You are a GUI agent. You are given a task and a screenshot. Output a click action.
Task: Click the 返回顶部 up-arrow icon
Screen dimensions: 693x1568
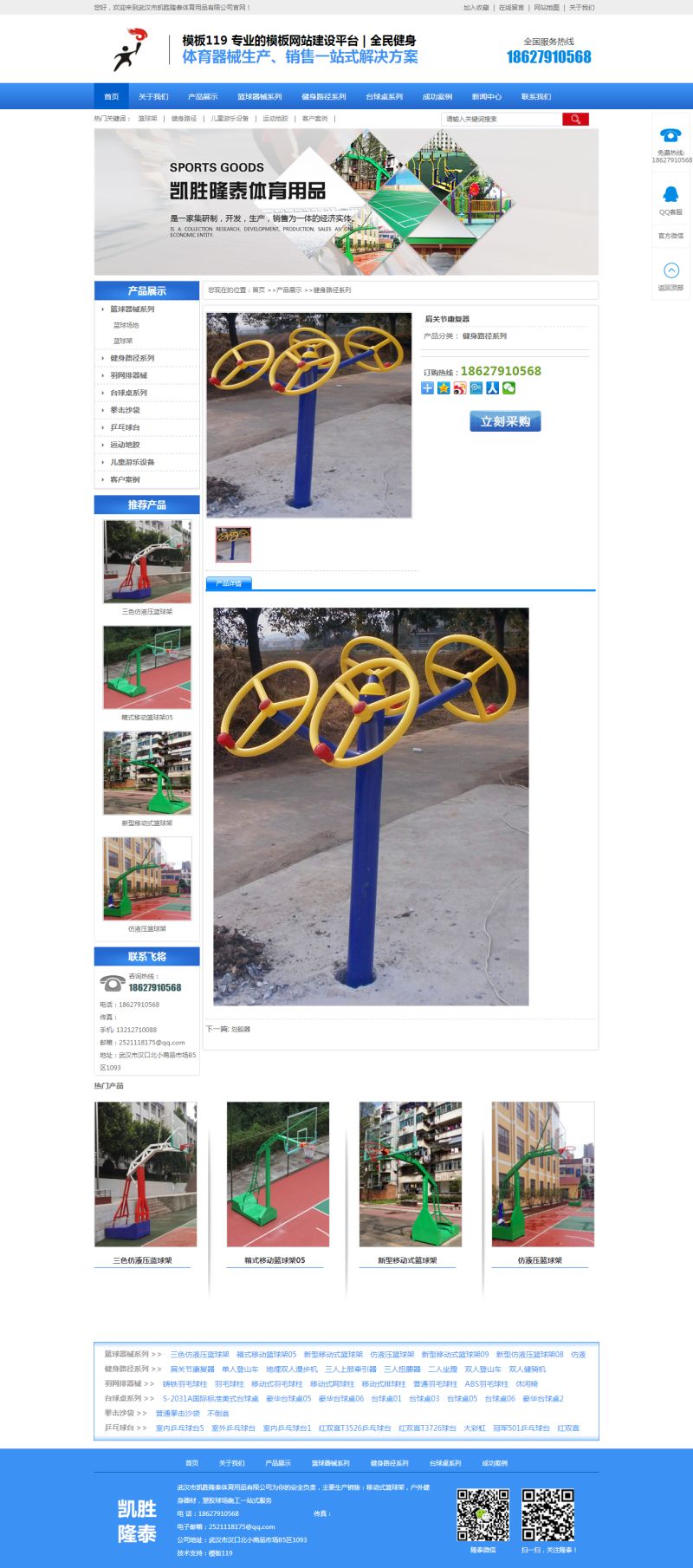tap(670, 270)
